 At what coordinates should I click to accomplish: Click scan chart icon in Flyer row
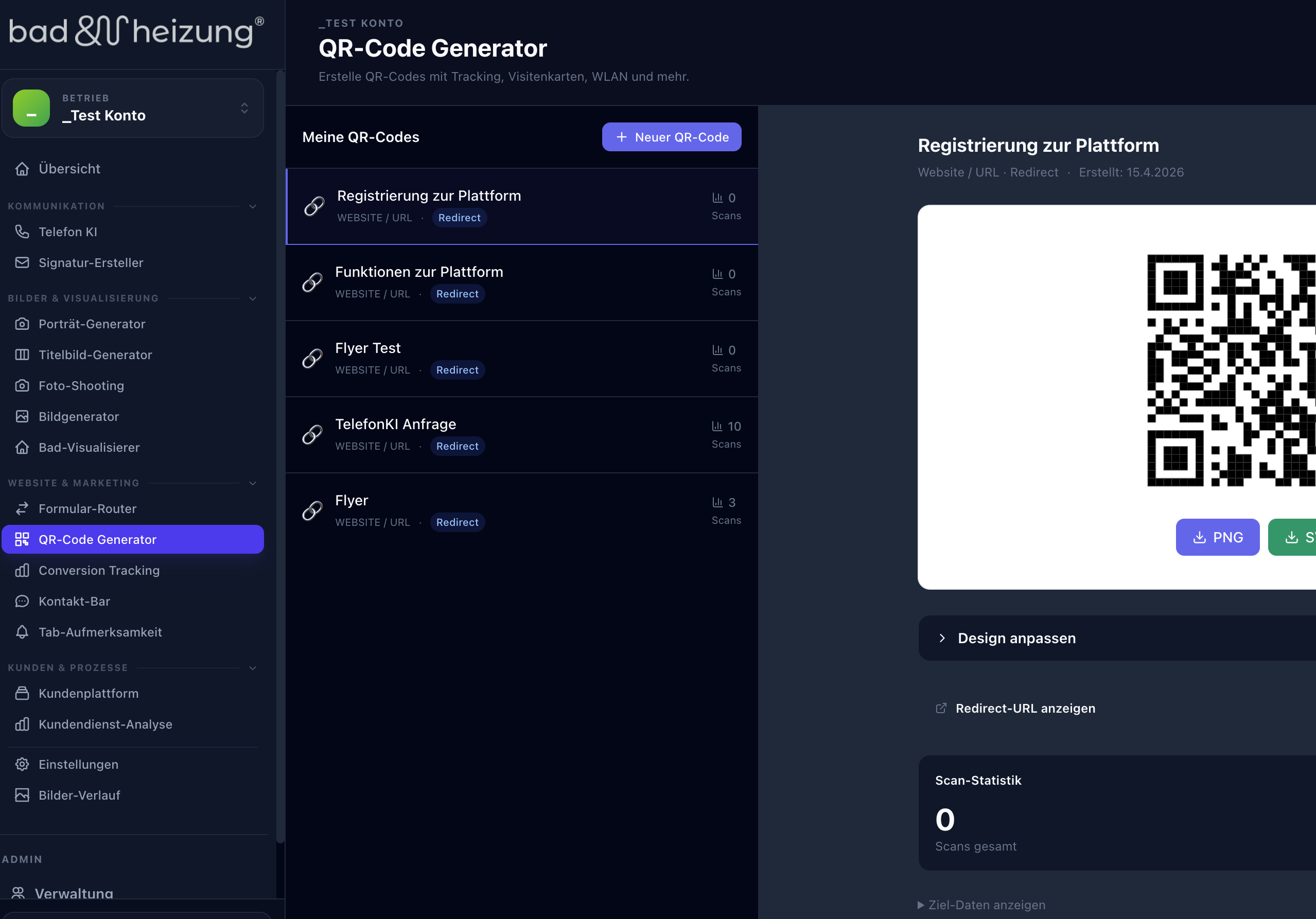pos(717,503)
